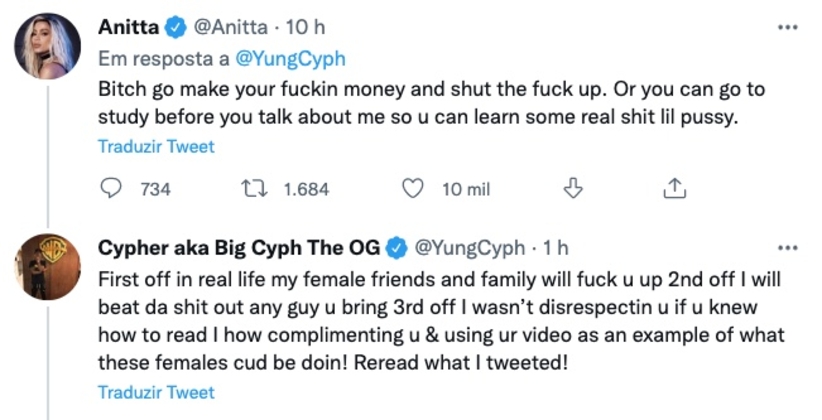Translate Cypher's tweet via Traduzir Tweet

click(x=155, y=390)
